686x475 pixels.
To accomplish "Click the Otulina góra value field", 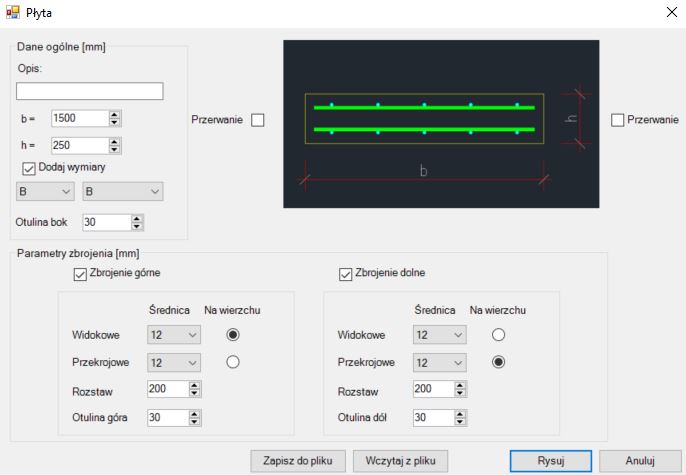I will pos(168,418).
